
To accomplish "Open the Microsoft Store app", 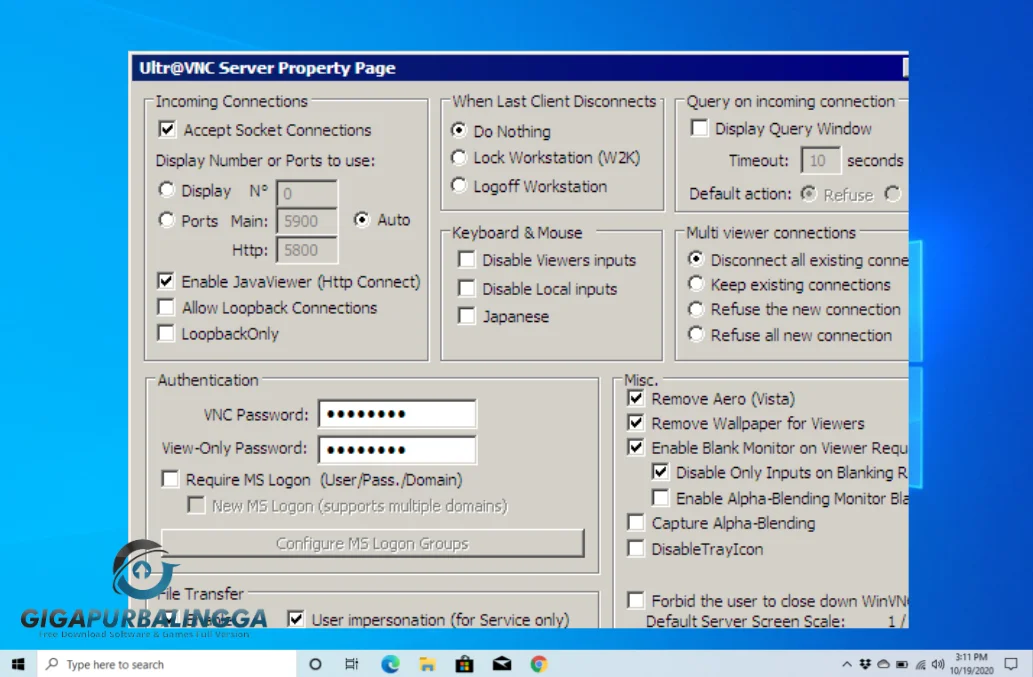I will click(x=464, y=663).
